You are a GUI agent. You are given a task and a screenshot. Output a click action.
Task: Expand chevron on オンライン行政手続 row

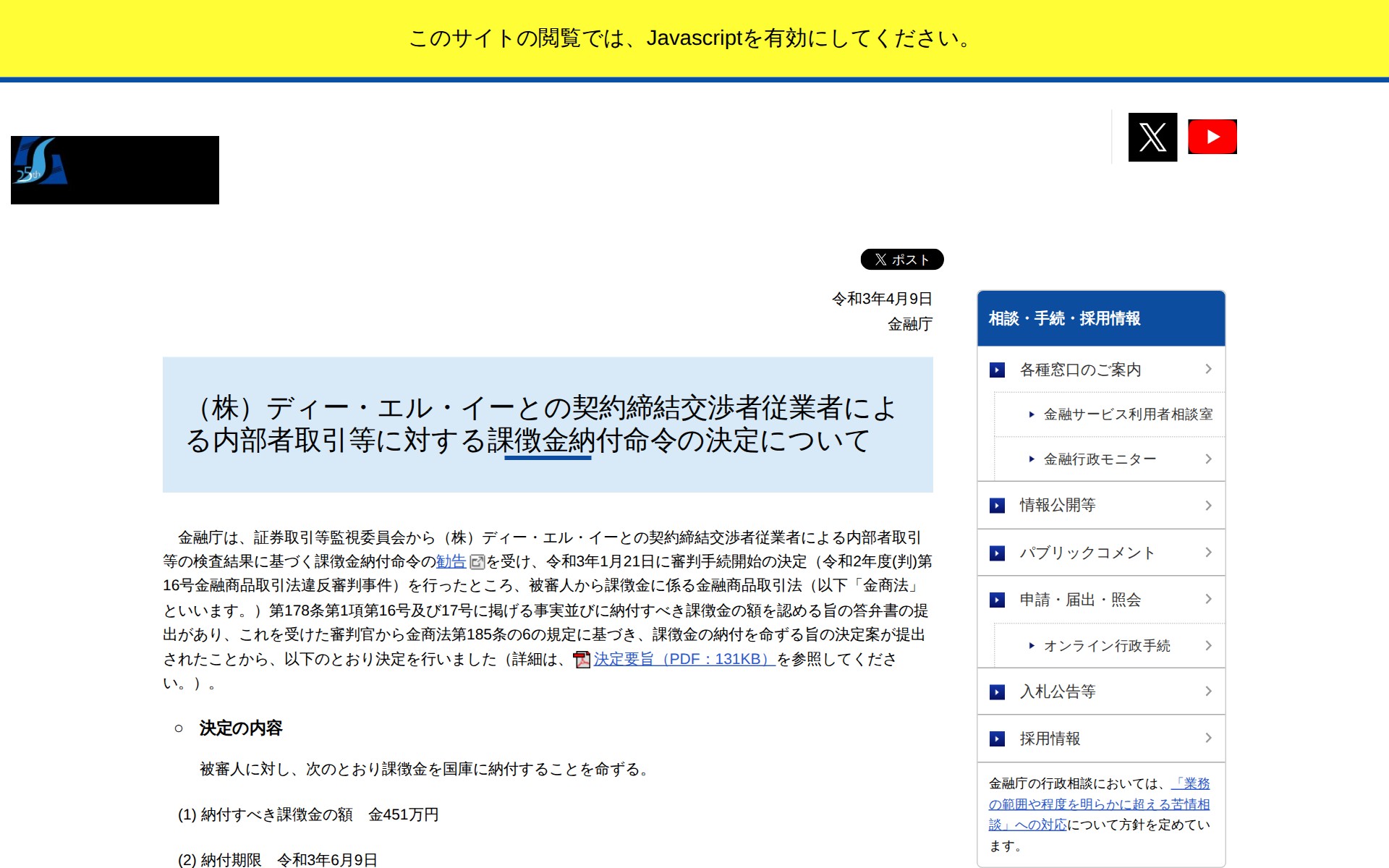1208,645
